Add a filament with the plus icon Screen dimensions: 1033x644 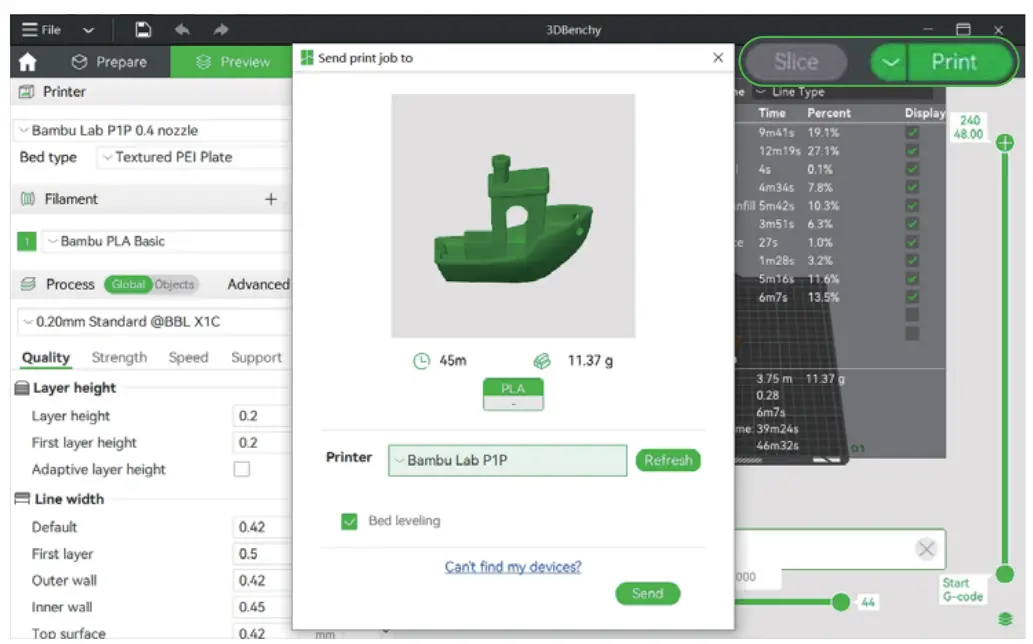pyautogui.click(x=271, y=199)
